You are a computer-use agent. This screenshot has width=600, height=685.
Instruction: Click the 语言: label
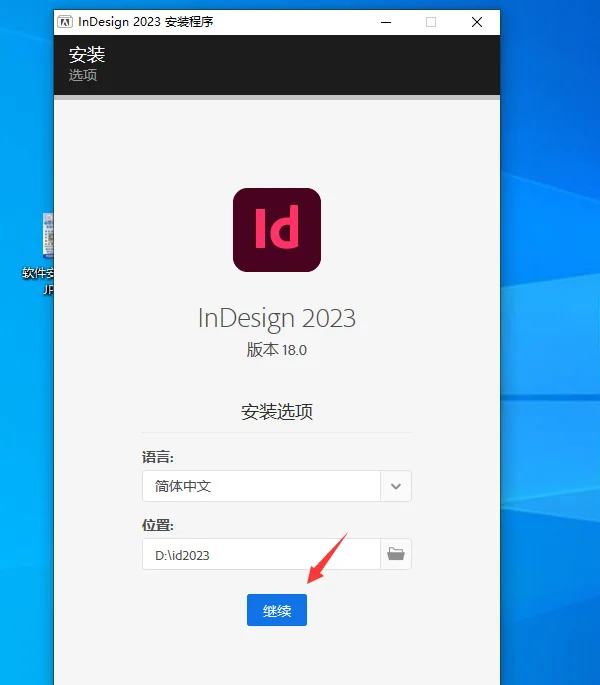(158, 457)
